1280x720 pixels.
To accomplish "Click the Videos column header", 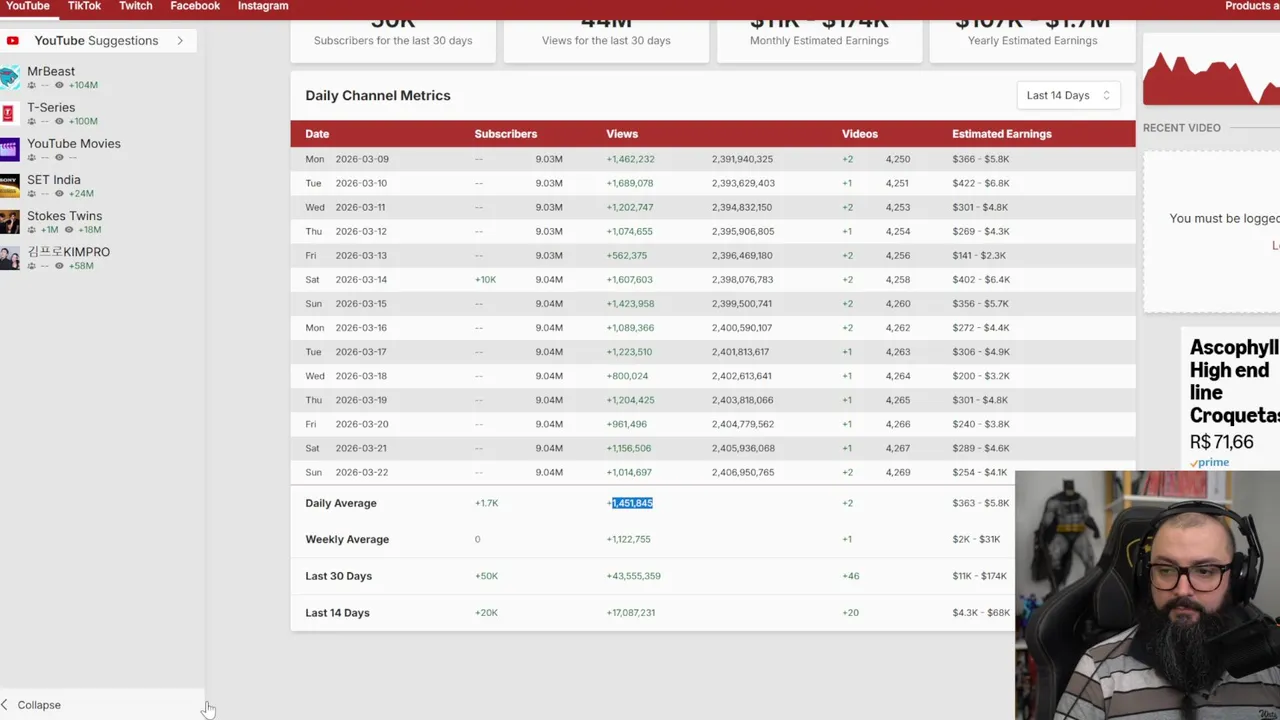I will pos(860,134).
